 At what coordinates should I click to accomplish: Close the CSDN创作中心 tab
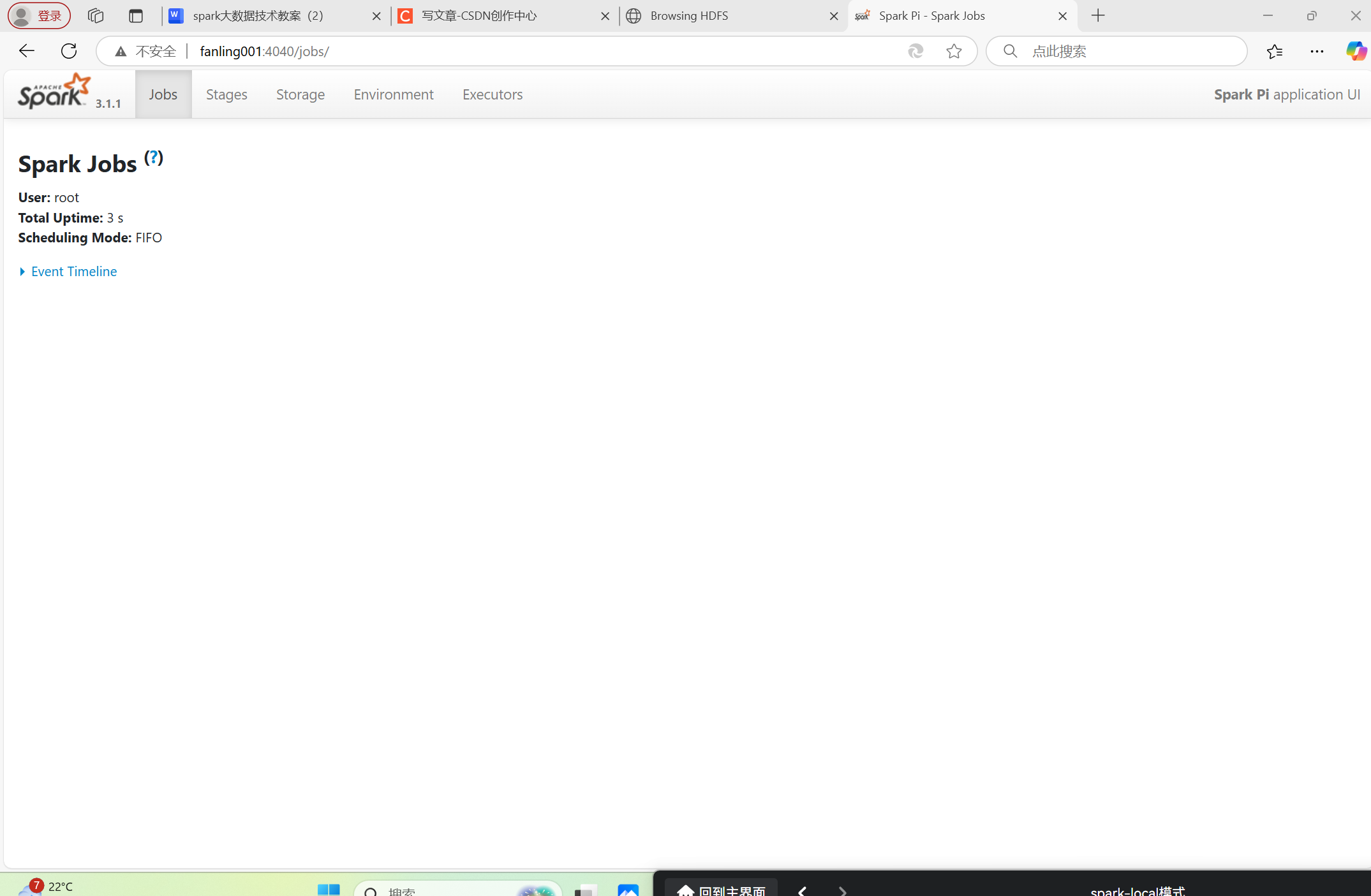pos(605,16)
